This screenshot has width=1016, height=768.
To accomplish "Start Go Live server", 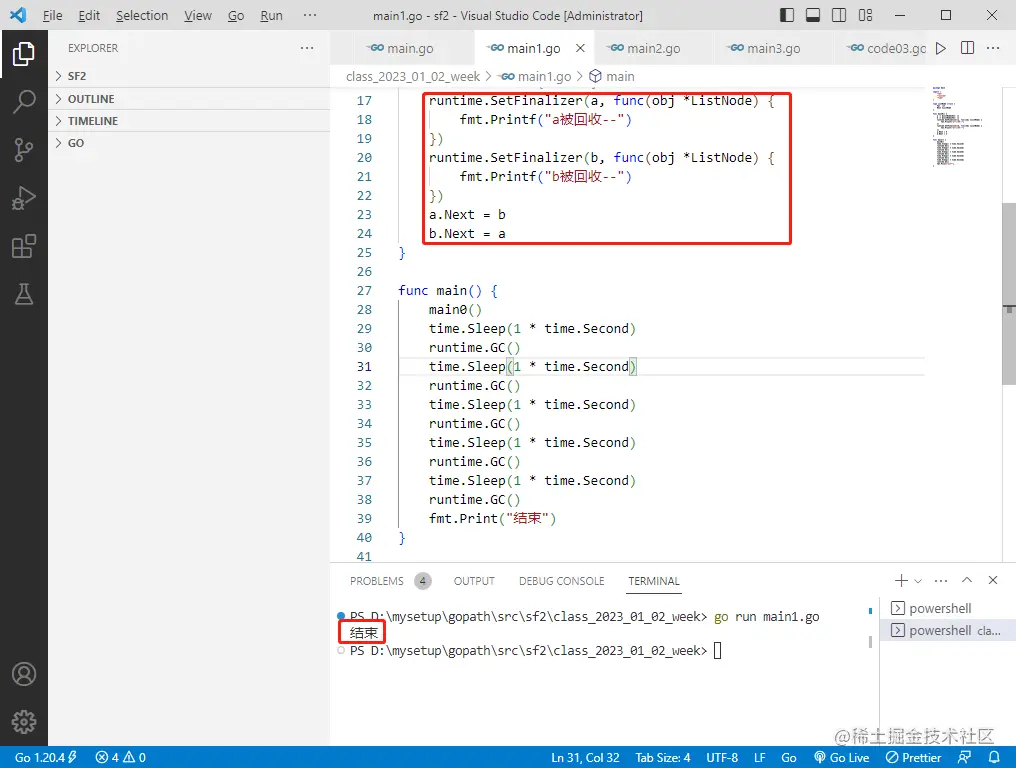I will pos(842,757).
